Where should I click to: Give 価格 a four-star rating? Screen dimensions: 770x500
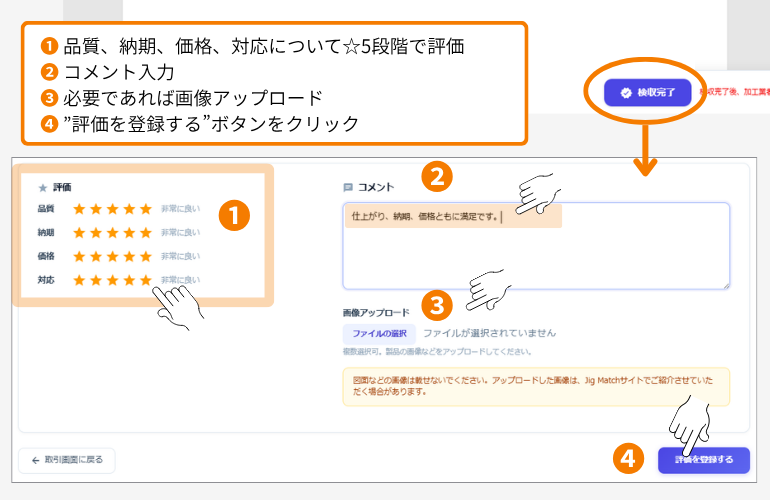pyautogui.click(x=129, y=256)
